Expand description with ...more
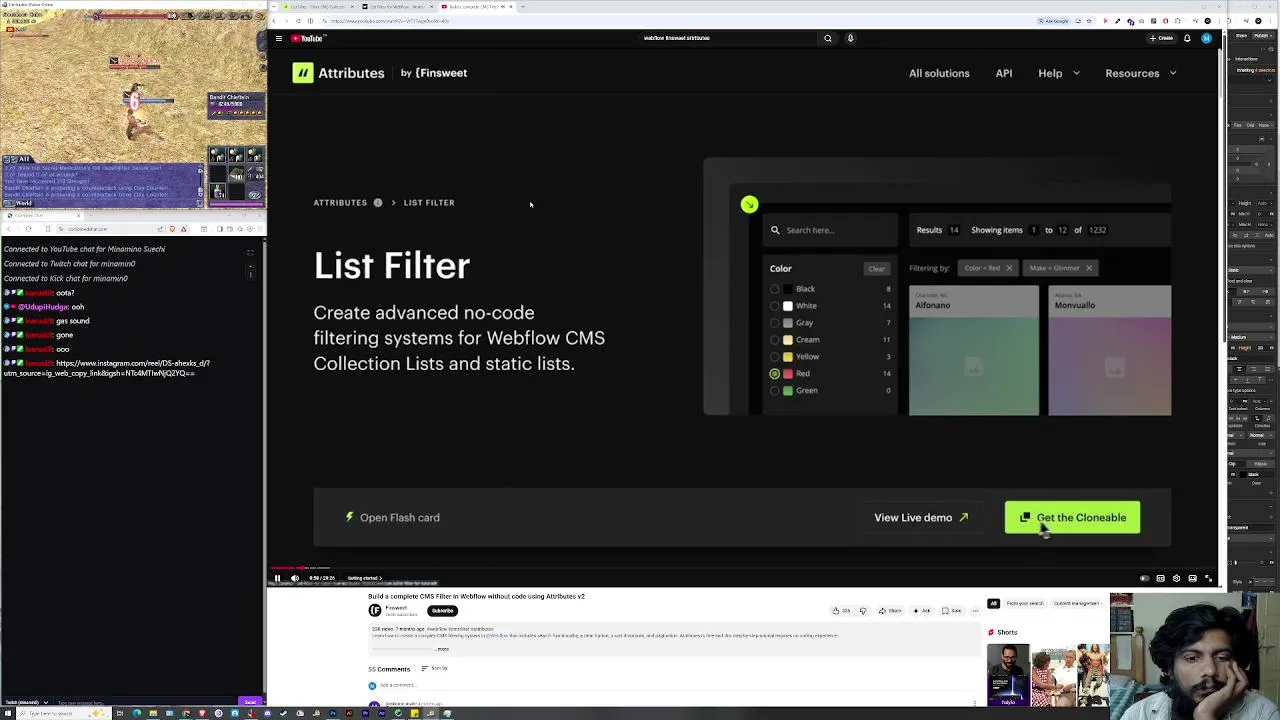This screenshot has height=720, width=1280. 441,648
